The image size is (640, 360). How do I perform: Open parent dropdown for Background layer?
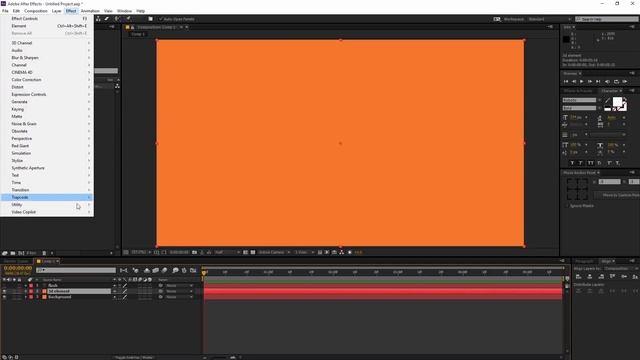(179, 297)
